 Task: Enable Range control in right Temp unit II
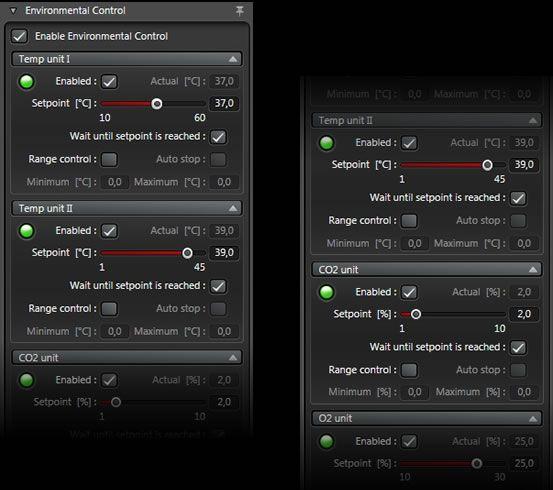[409, 221]
